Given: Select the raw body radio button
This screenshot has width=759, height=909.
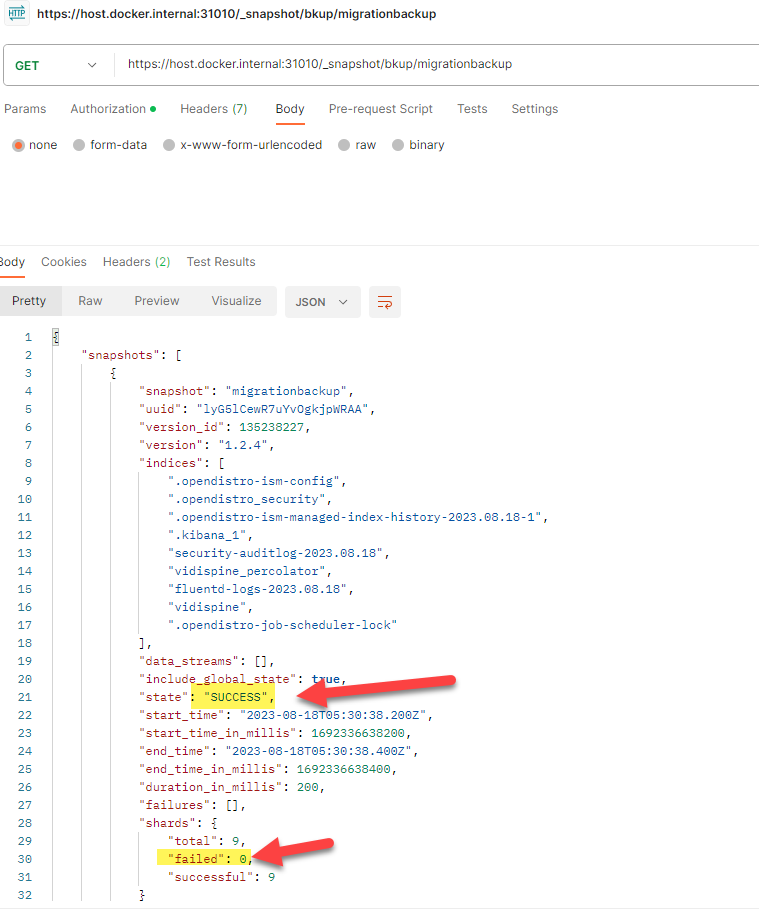Looking at the screenshot, I should click(344, 145).
